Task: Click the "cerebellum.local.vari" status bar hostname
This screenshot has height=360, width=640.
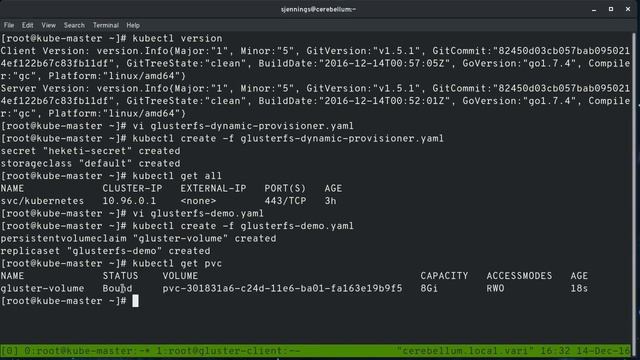Action: [465, 351]
